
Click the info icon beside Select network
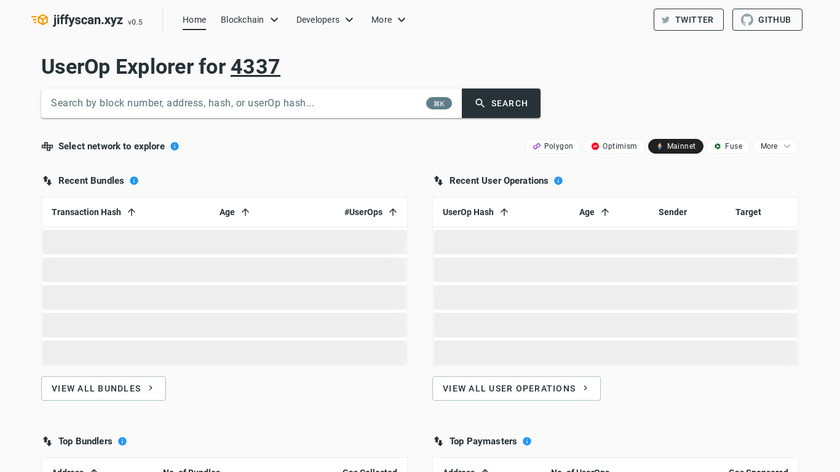174,146
